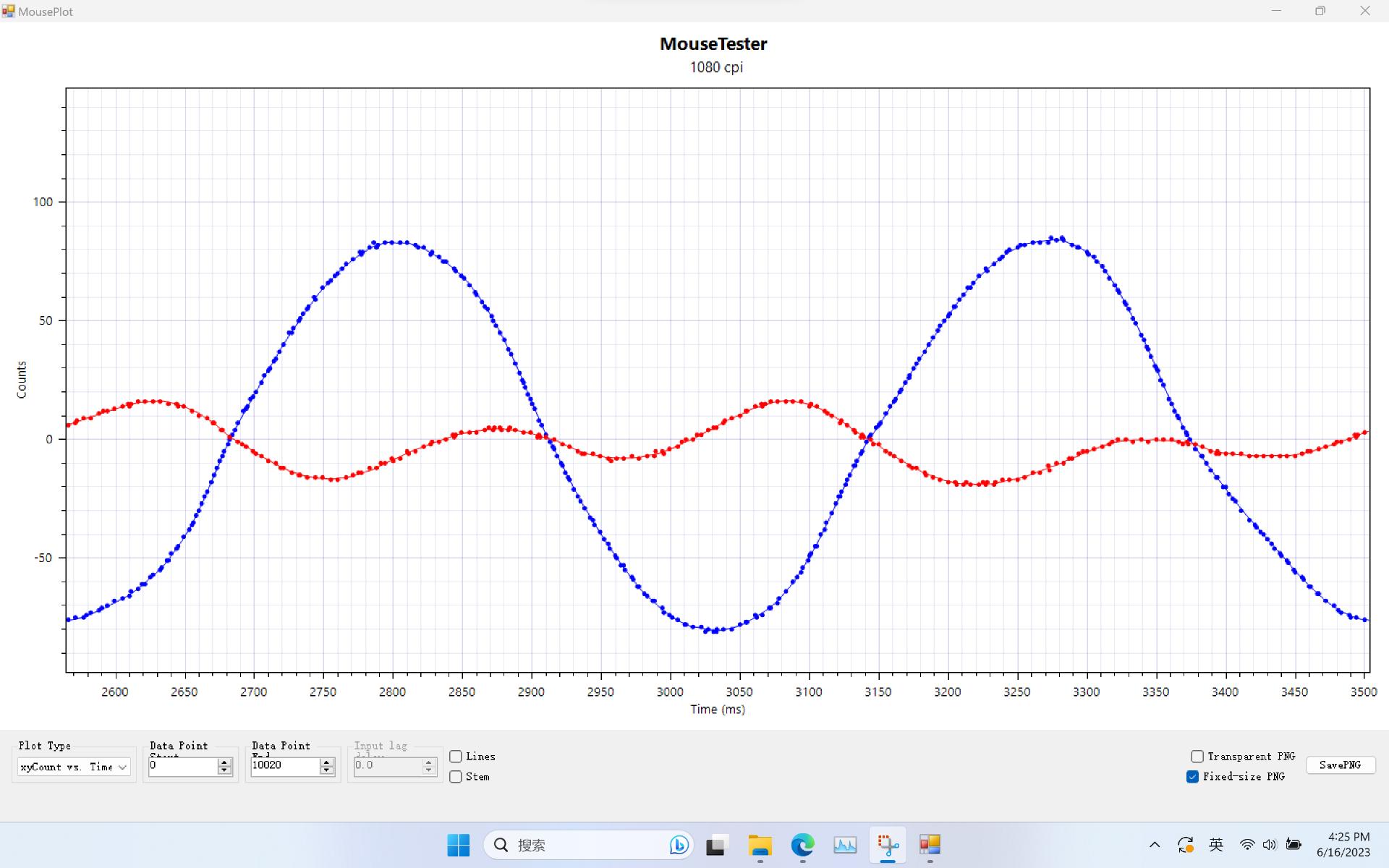
Task: Expand the Plot Type dropdown
Action: (x=122, y=767)
